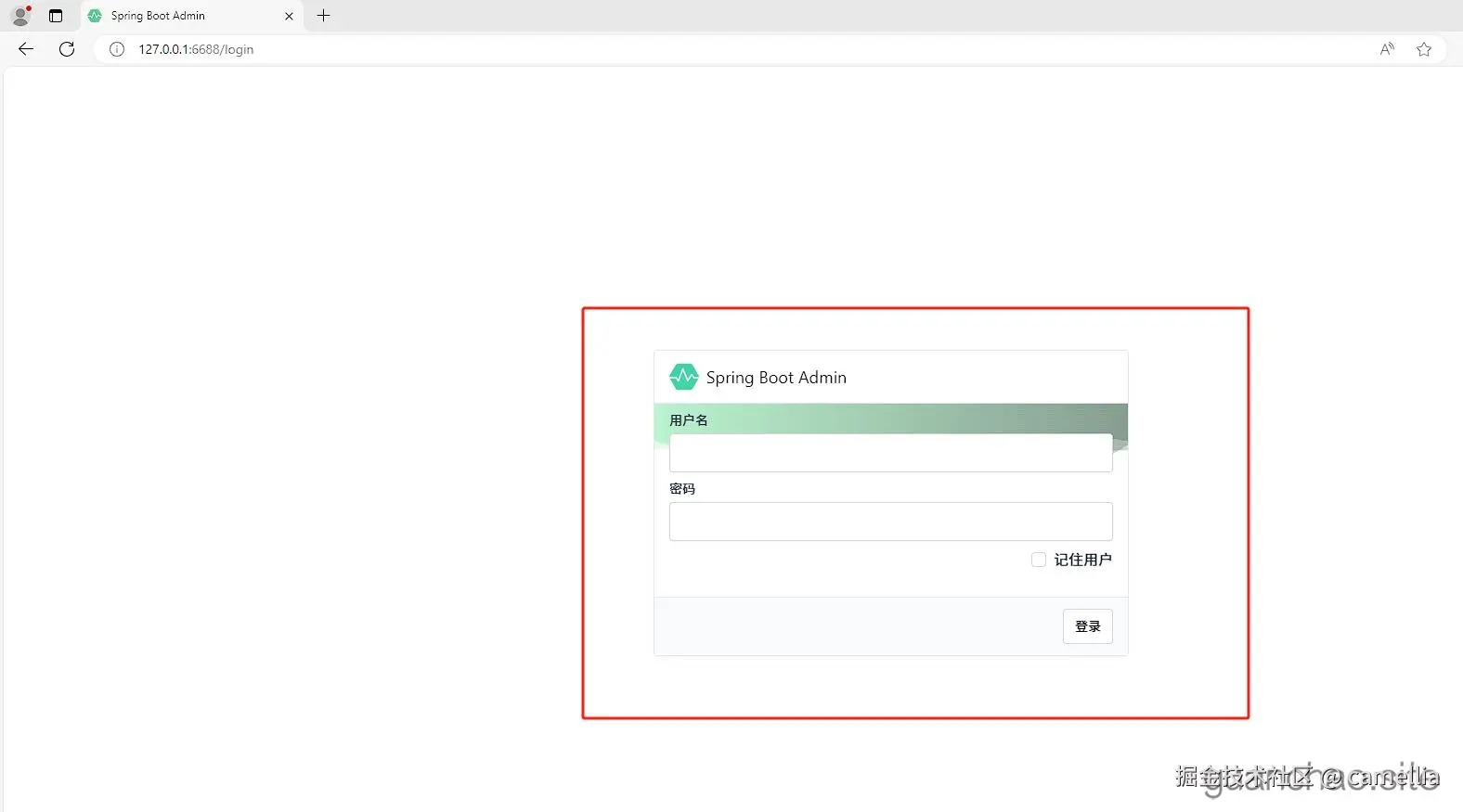
Task: Click the 登录 login button
Action: (x=1088, y=626)
